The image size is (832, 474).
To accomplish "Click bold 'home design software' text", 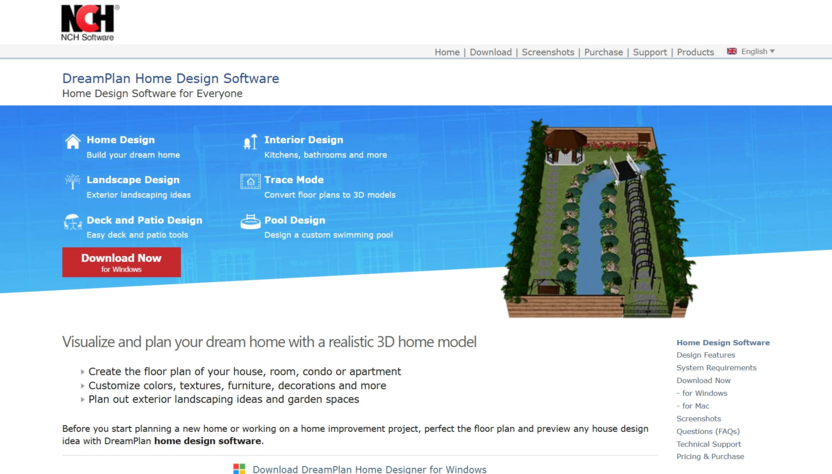I will pos(207,441).
